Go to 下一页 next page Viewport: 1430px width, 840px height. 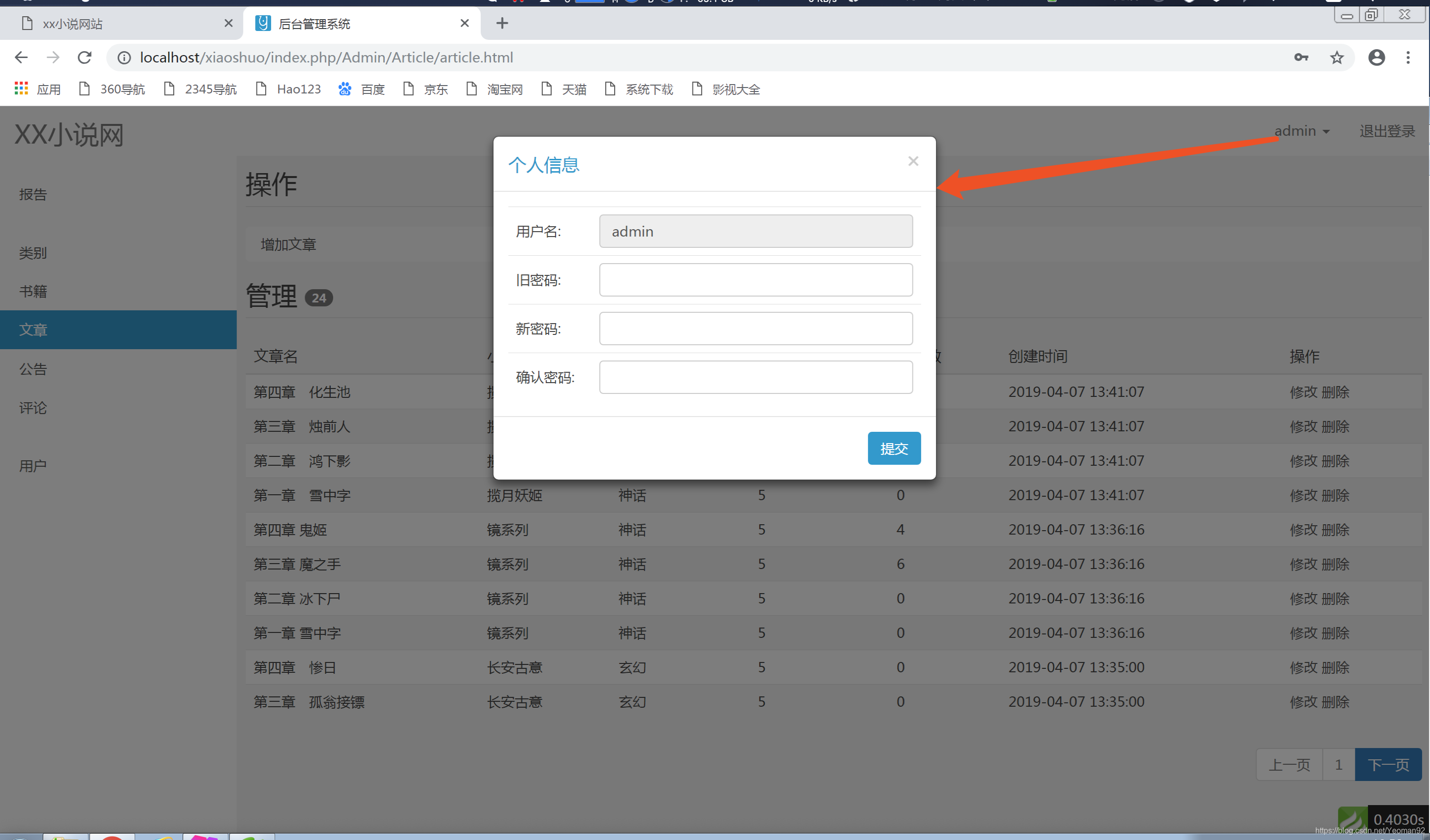(x=1388, y=765)
